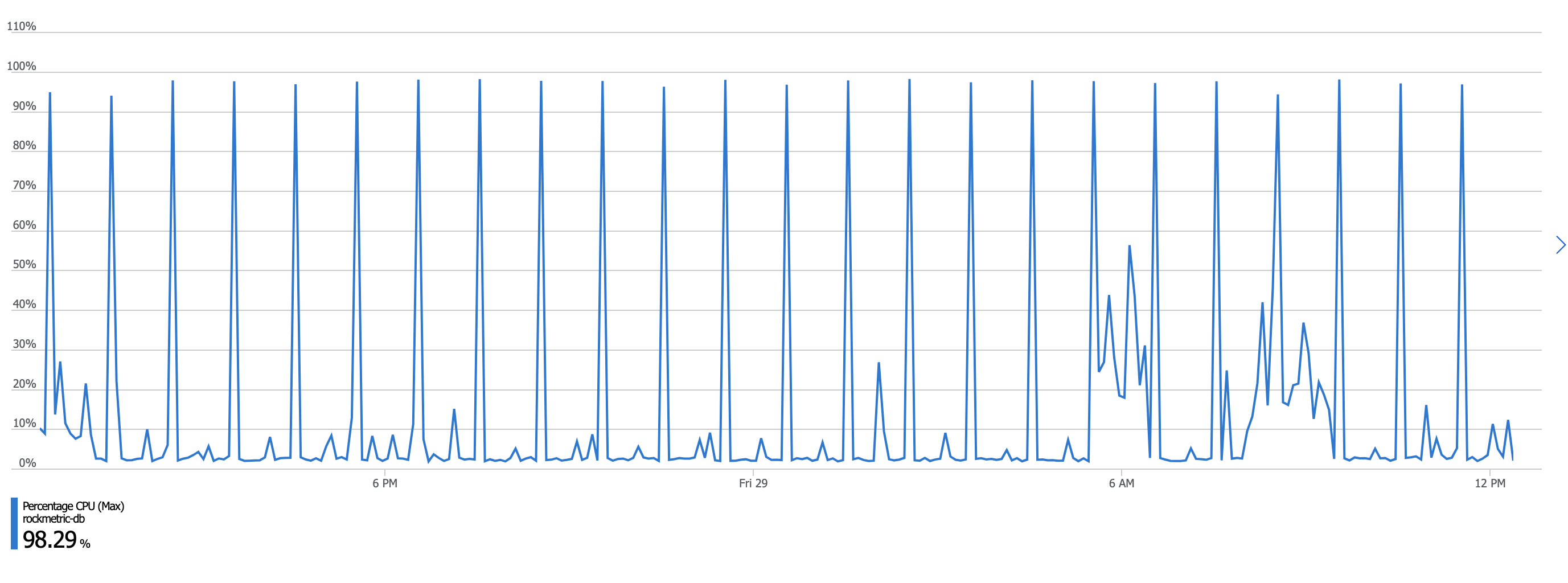The height and width of the screenshot is (583, 1568).
Task: Click the 70% y-axis label
Action: click(x=24, y=185)
